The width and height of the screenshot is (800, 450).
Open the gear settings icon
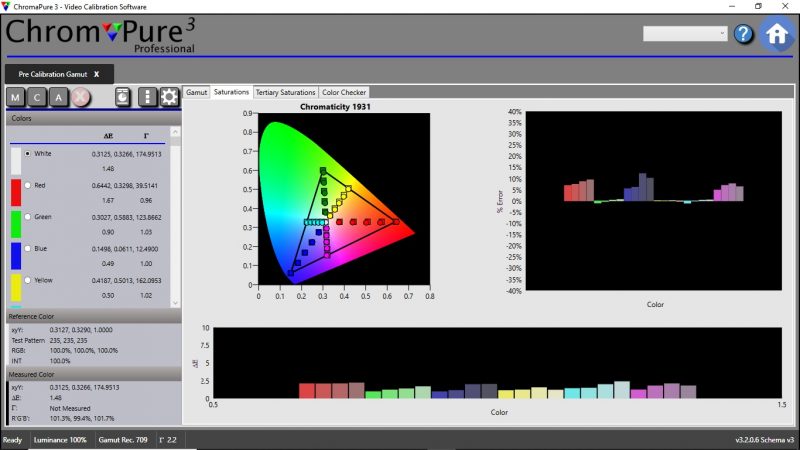pyautogui.click(x=169, y=97)
